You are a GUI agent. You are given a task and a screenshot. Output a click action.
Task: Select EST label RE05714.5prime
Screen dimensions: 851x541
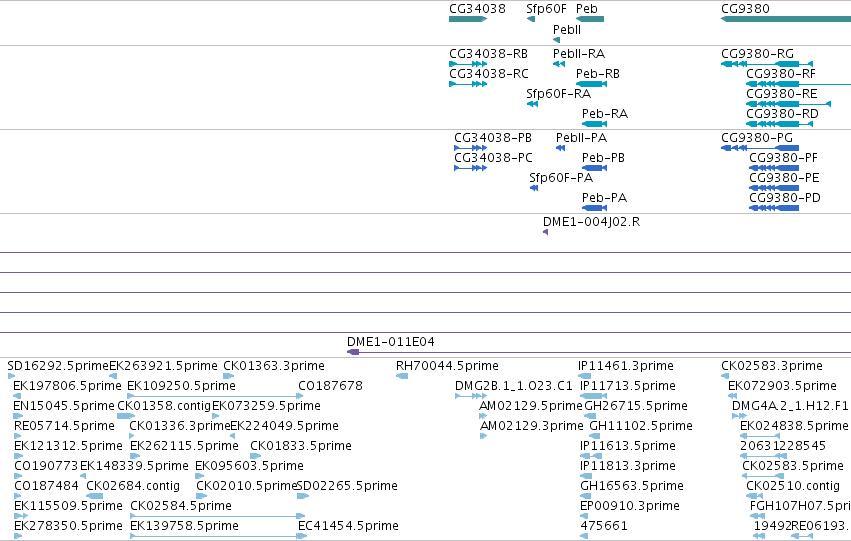tap(64, 426)
